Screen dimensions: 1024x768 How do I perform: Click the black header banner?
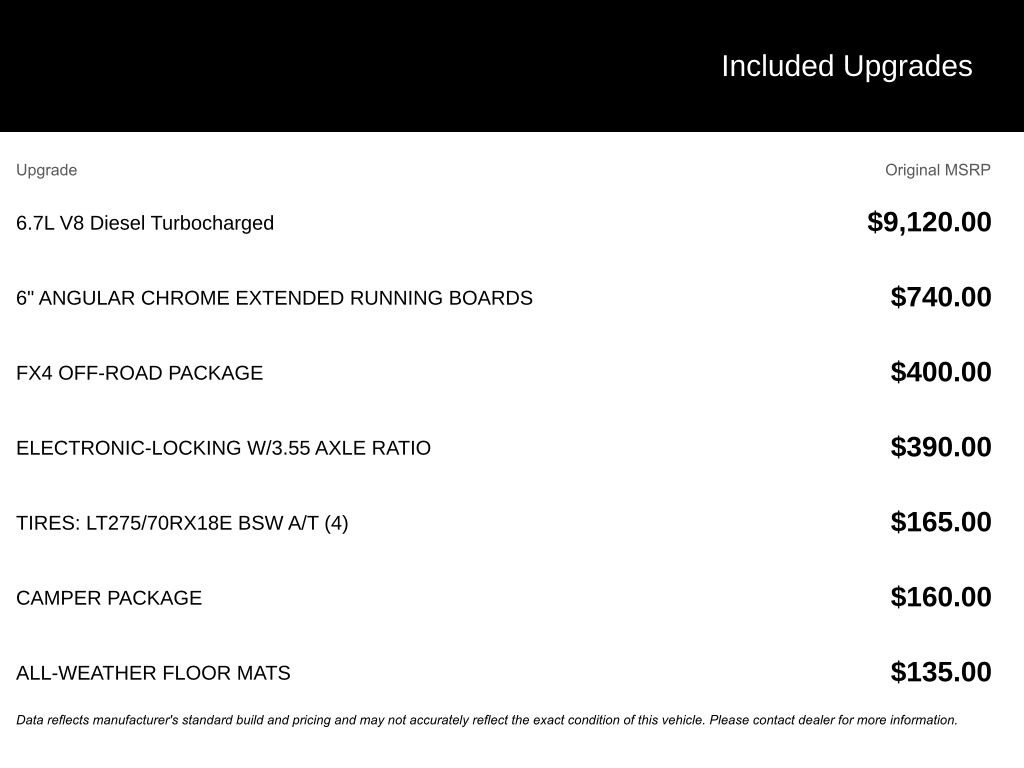click(x=512, y=66)
